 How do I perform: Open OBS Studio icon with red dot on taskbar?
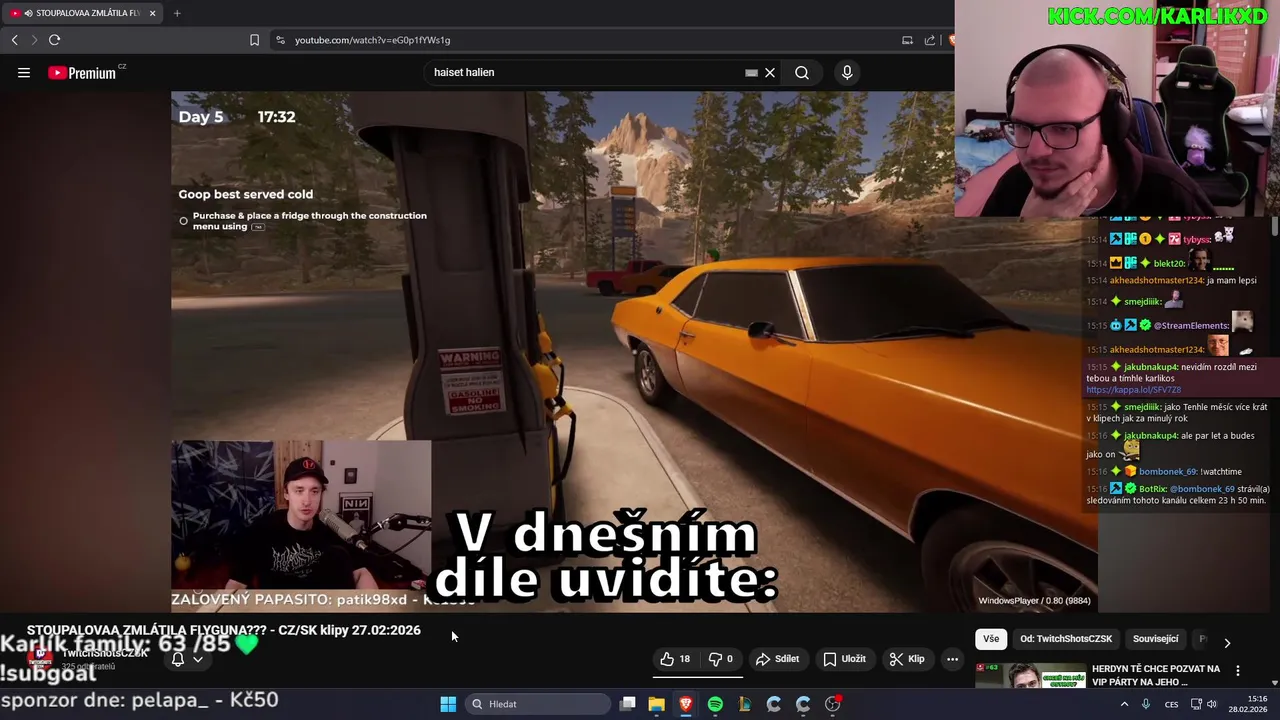tap(833, 704)
